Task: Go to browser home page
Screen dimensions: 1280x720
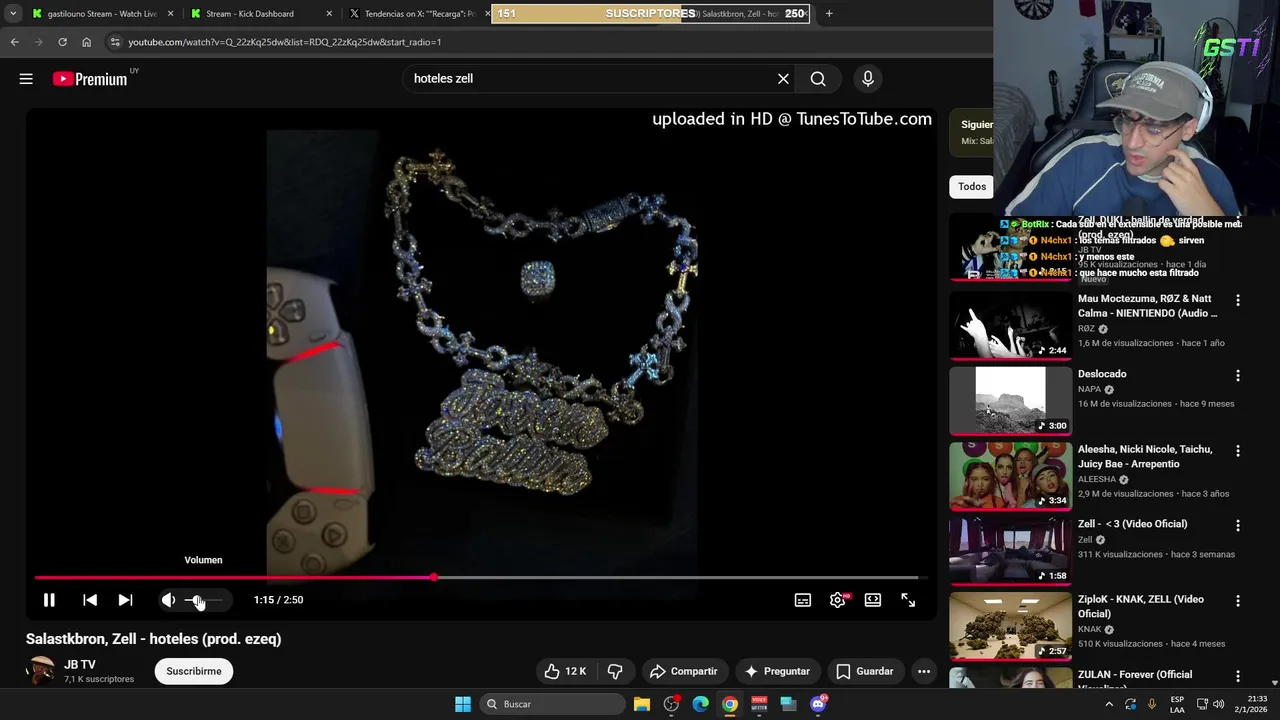Action: pos(86,42)
